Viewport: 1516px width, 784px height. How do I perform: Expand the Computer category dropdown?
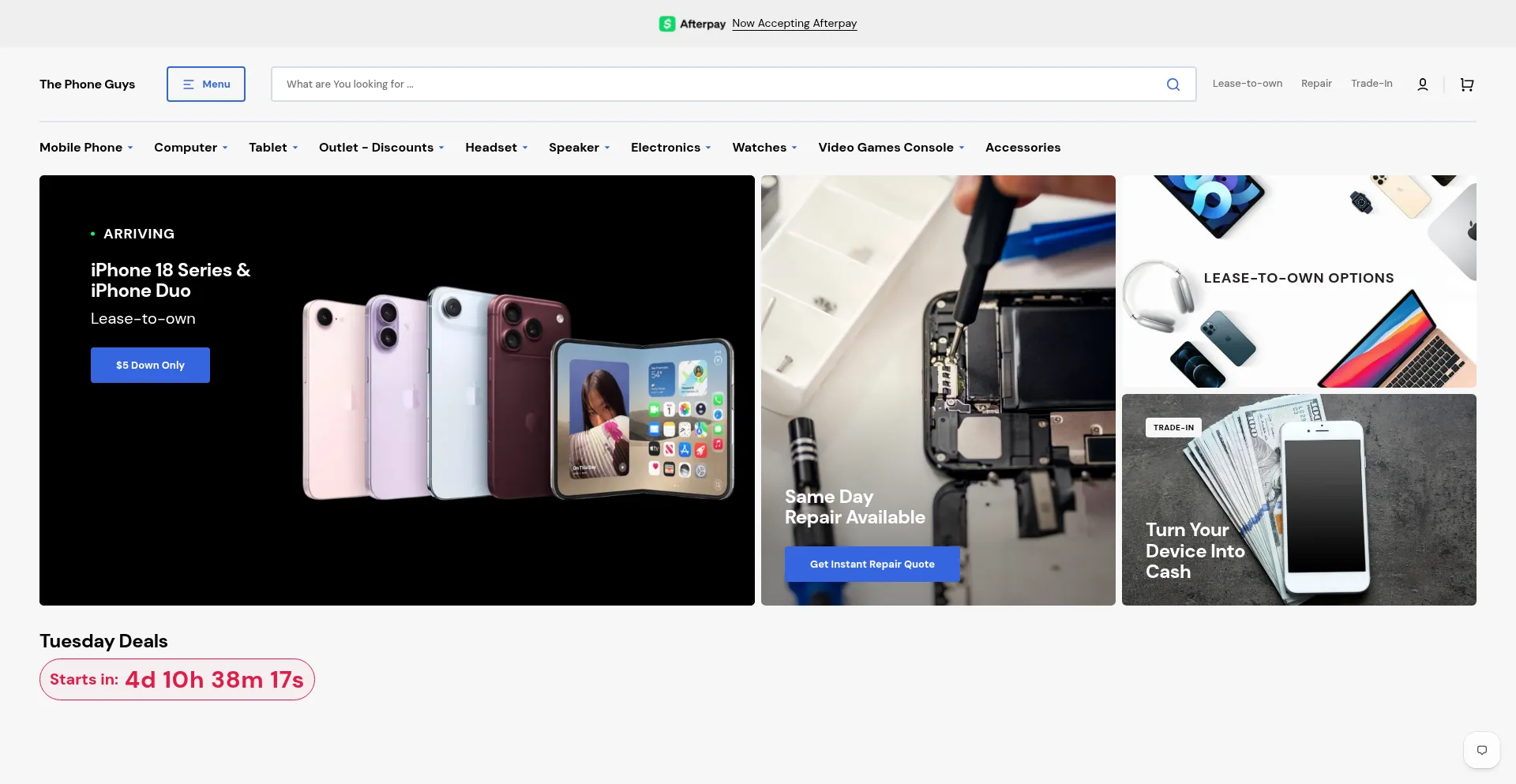191,148
